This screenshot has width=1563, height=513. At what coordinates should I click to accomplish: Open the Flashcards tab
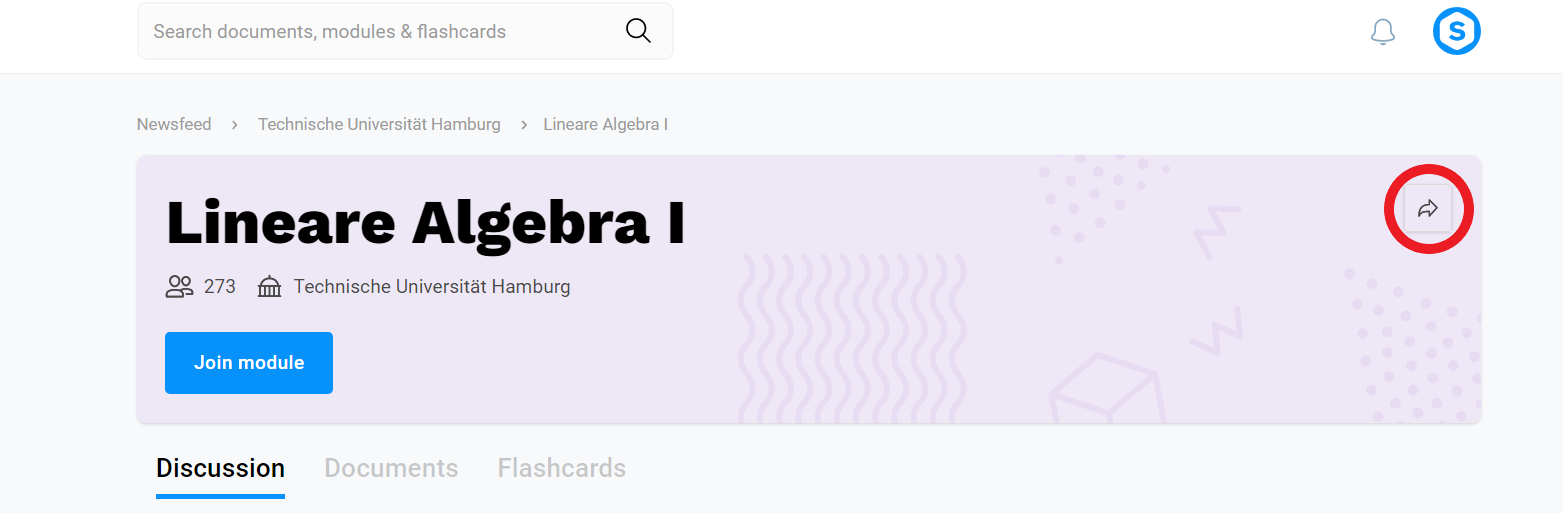pos(562,468)
